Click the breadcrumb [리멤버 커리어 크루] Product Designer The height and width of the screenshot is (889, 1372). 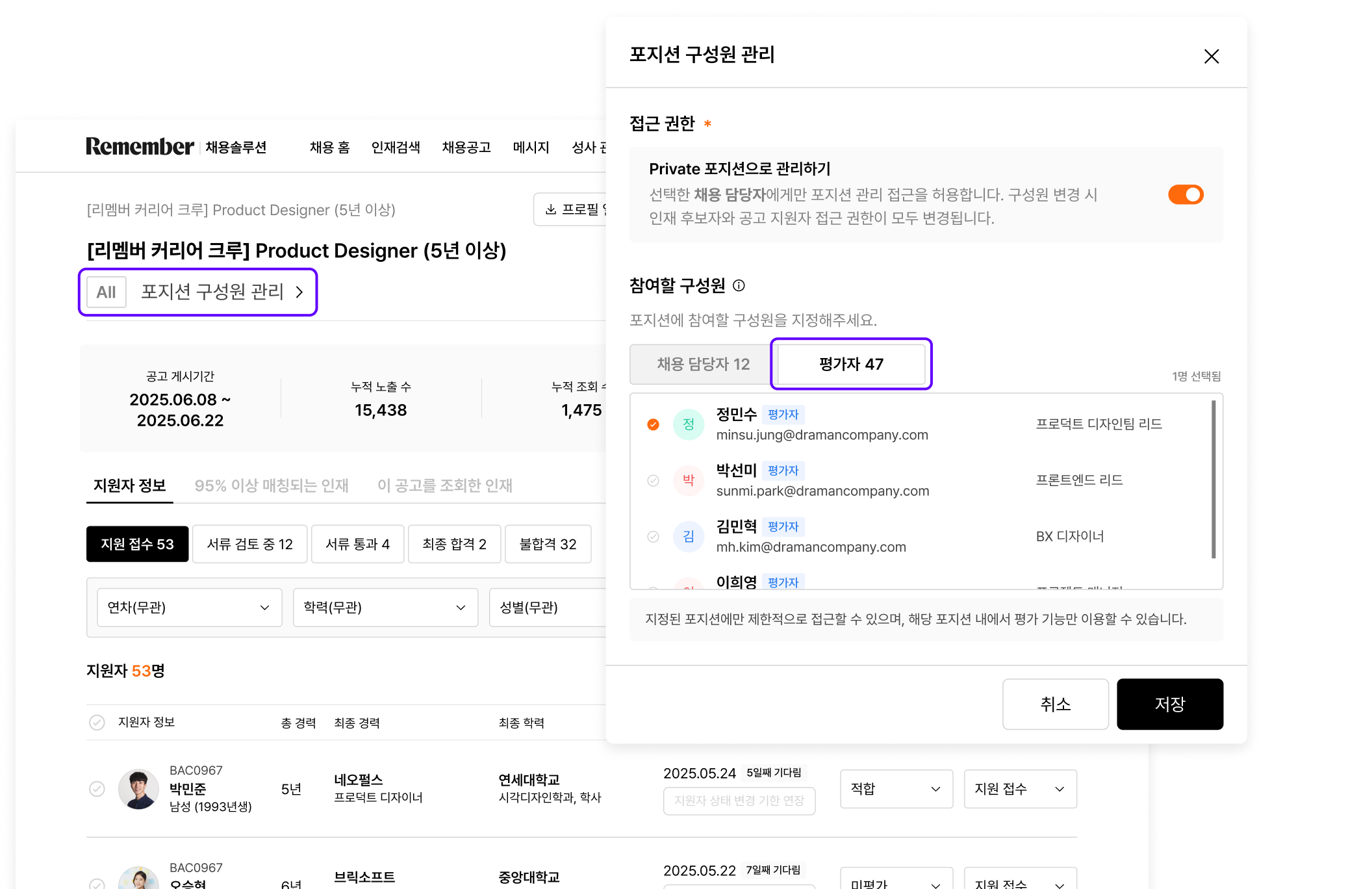coord(241,210)
